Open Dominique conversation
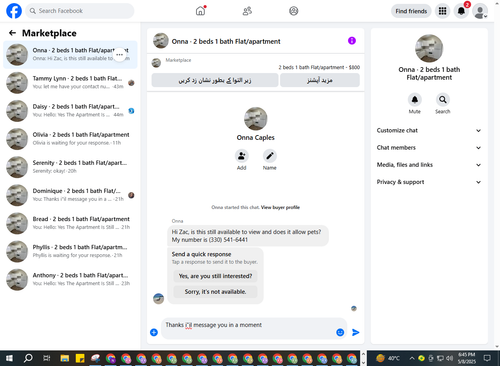Screen dimensions: 500x366 pos(70,195)
